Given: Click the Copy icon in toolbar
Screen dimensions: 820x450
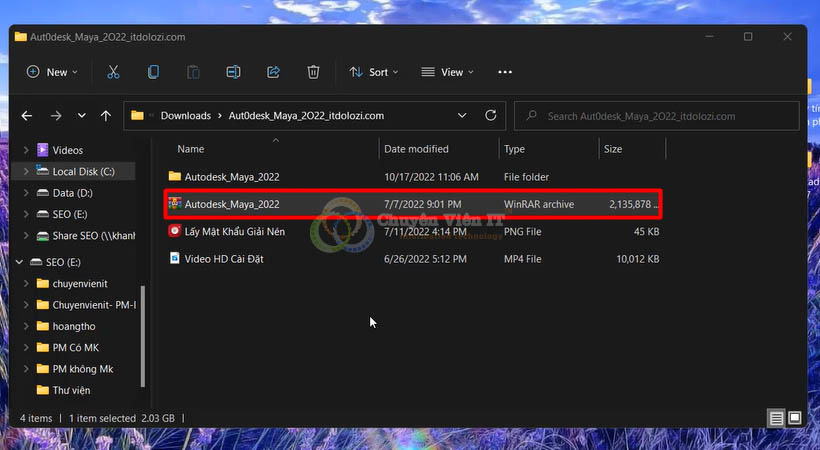Looking at the screenshot, I should pos(153,72).
